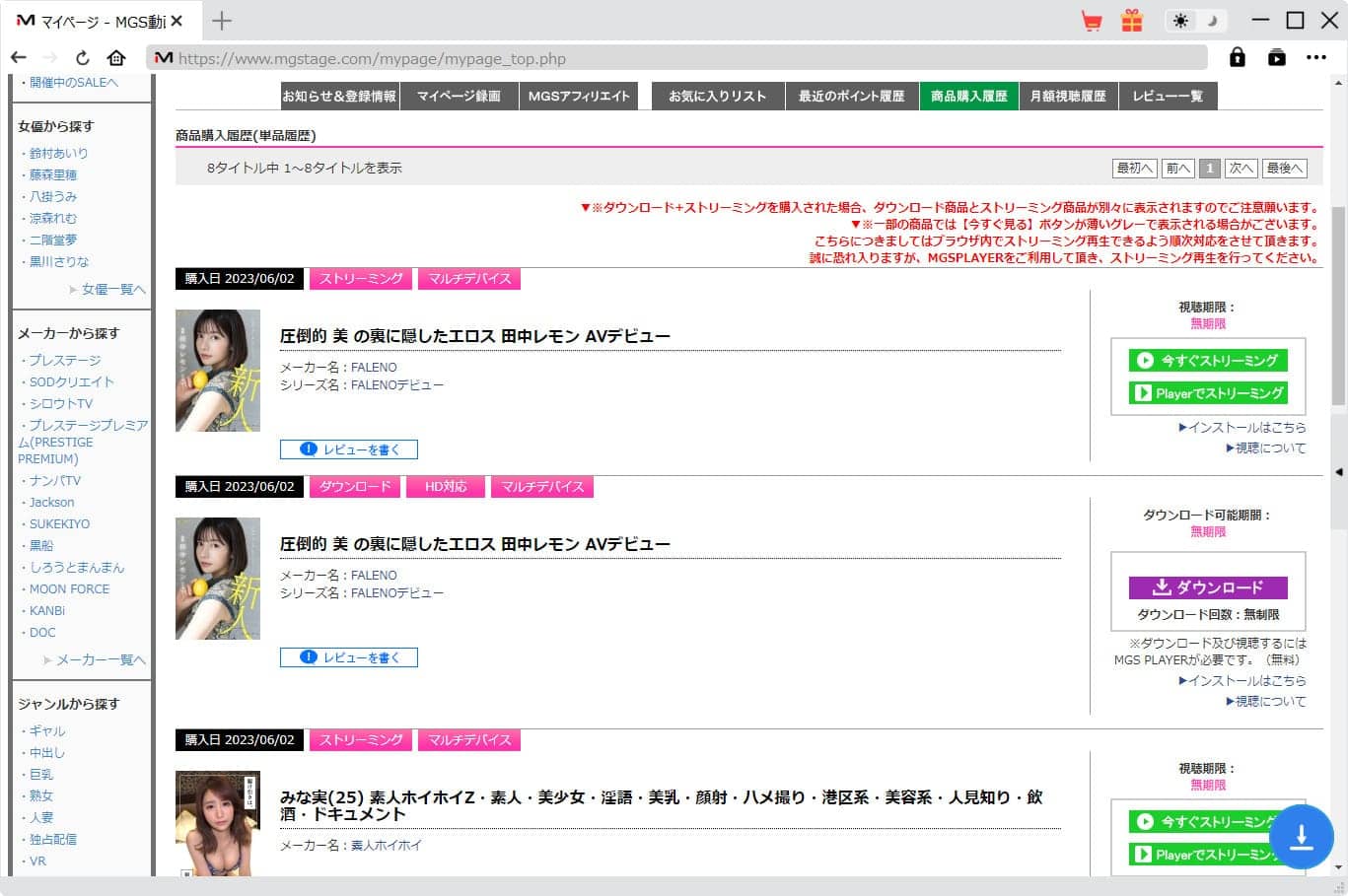Open cover thumbnail of the 素人ホイホイ item
The height and width of the screenshot is (896, 1348).
click(218, 823)
